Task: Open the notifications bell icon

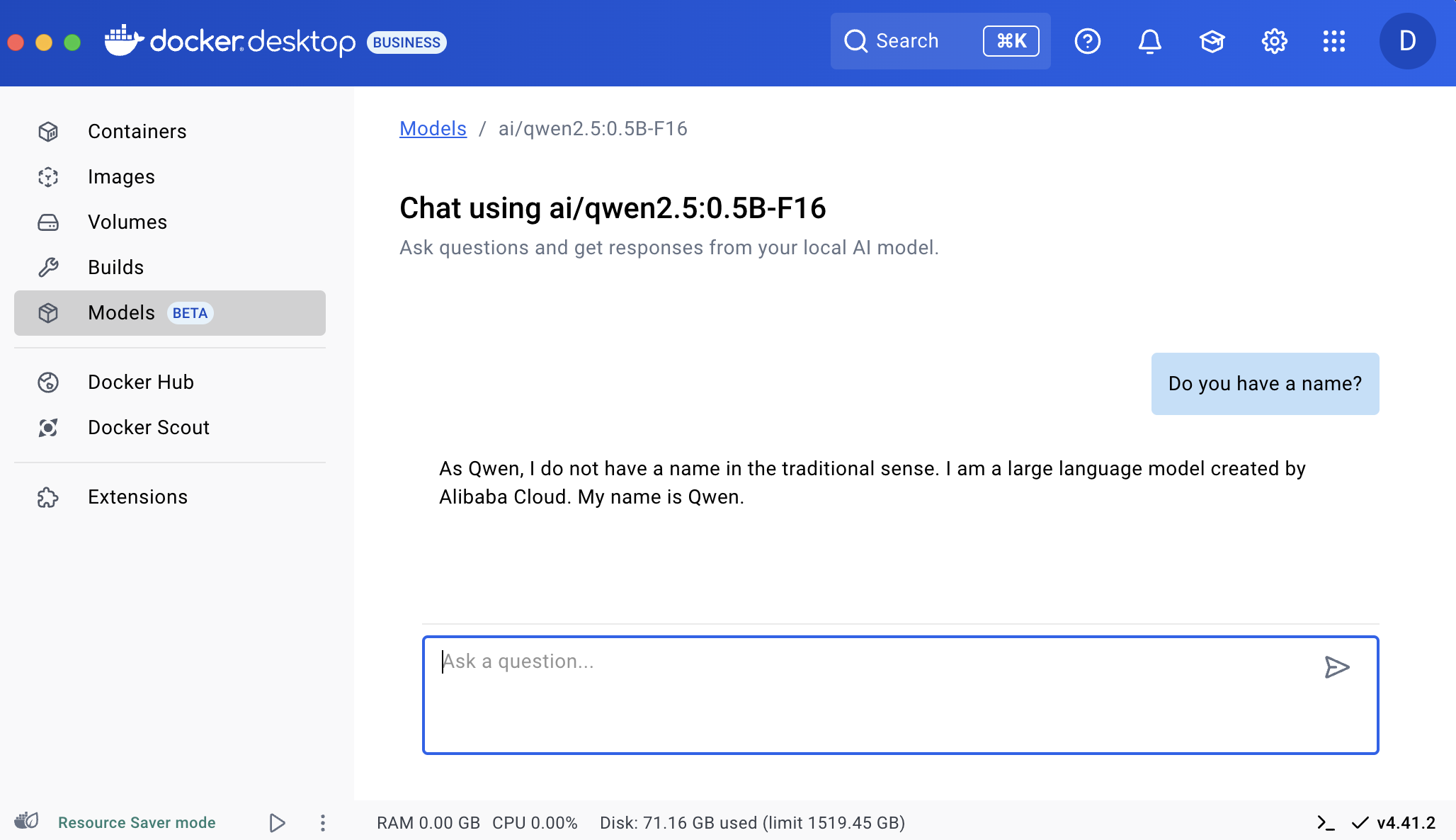Action: 1149,41
